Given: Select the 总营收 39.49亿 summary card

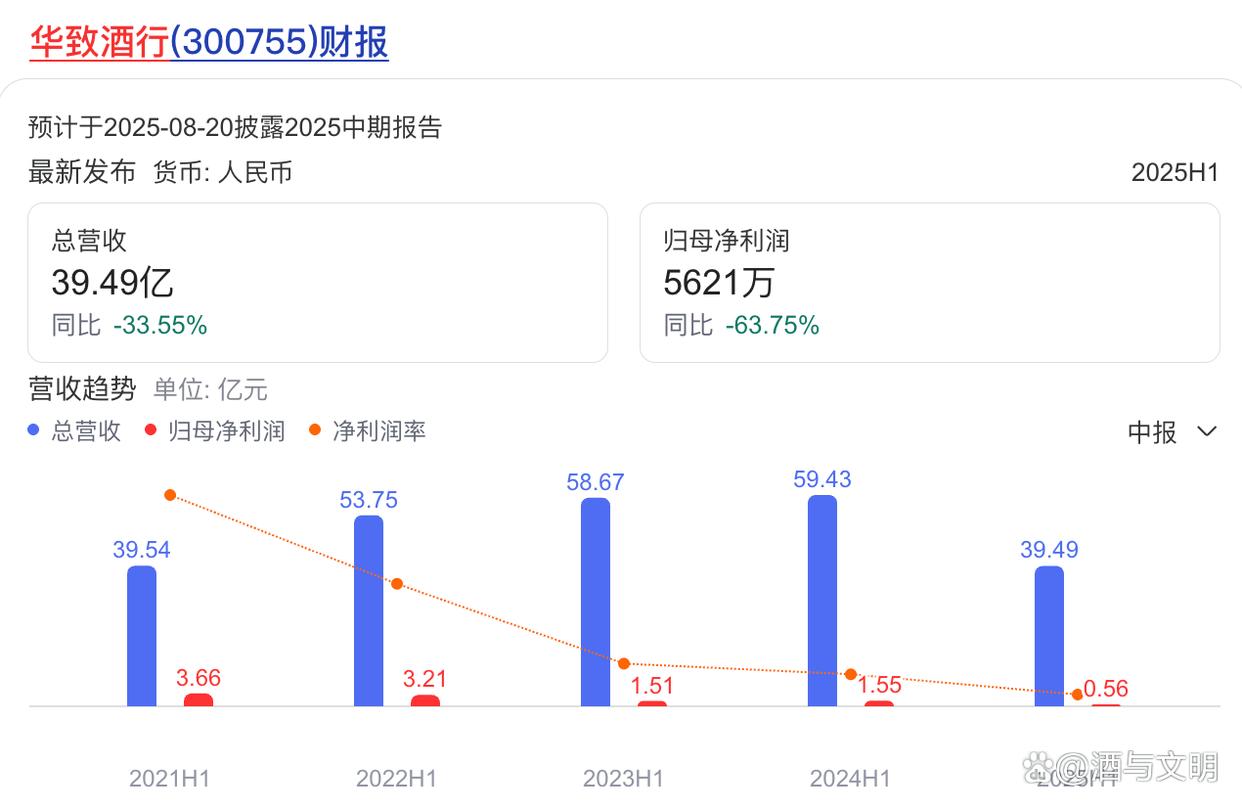Looking at the screenshot, I should [x=318, y=283].
